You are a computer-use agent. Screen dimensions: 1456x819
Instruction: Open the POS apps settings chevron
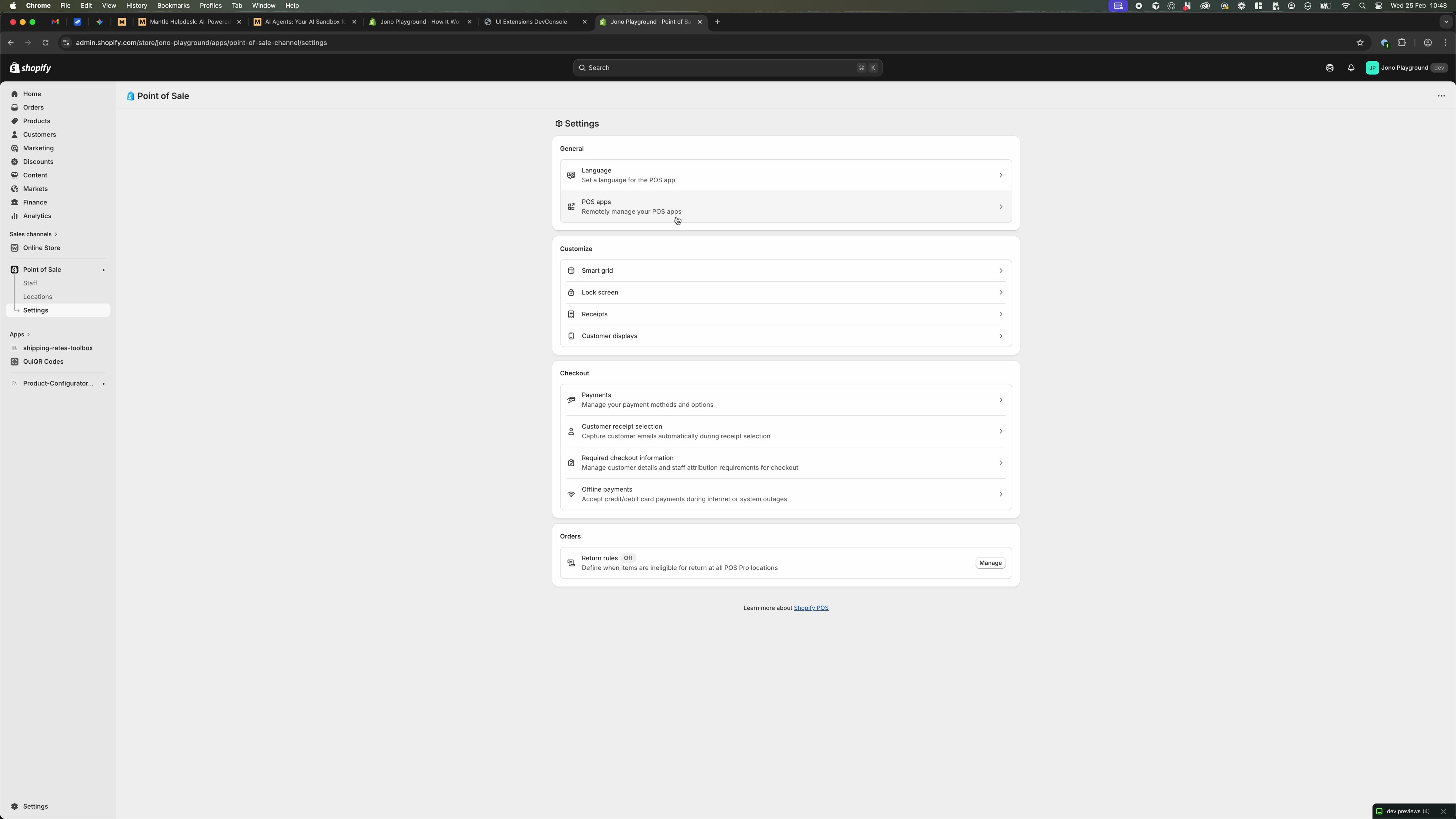point(1000,207)
